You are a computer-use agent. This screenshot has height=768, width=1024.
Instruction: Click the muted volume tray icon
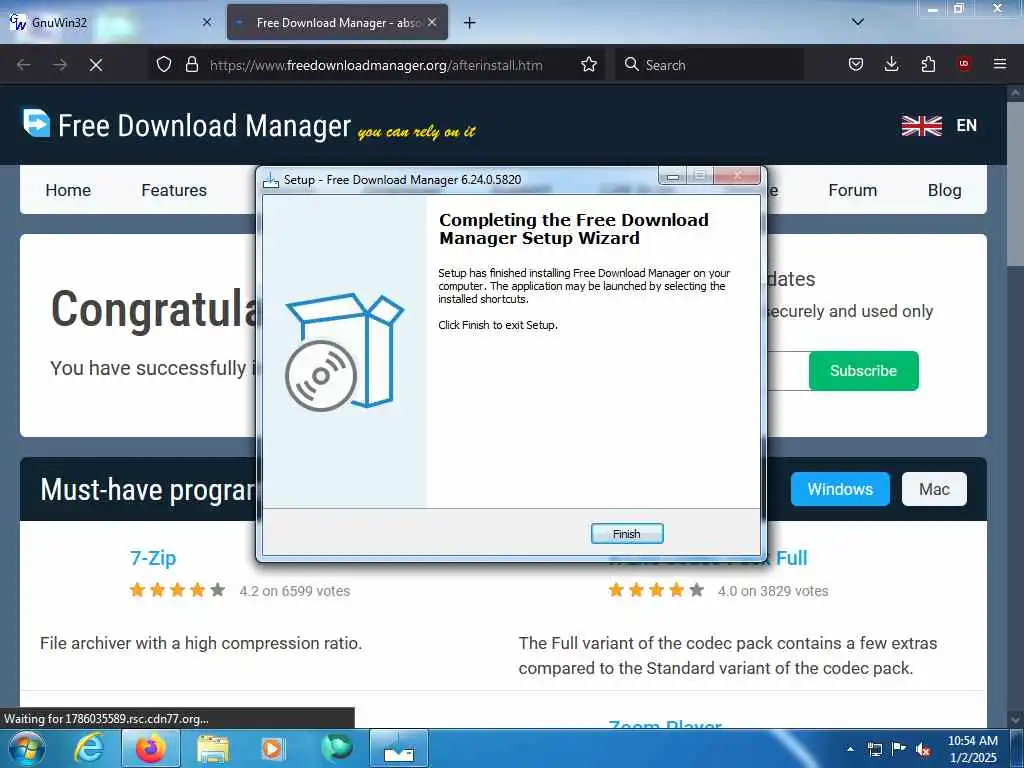[923, 750]
